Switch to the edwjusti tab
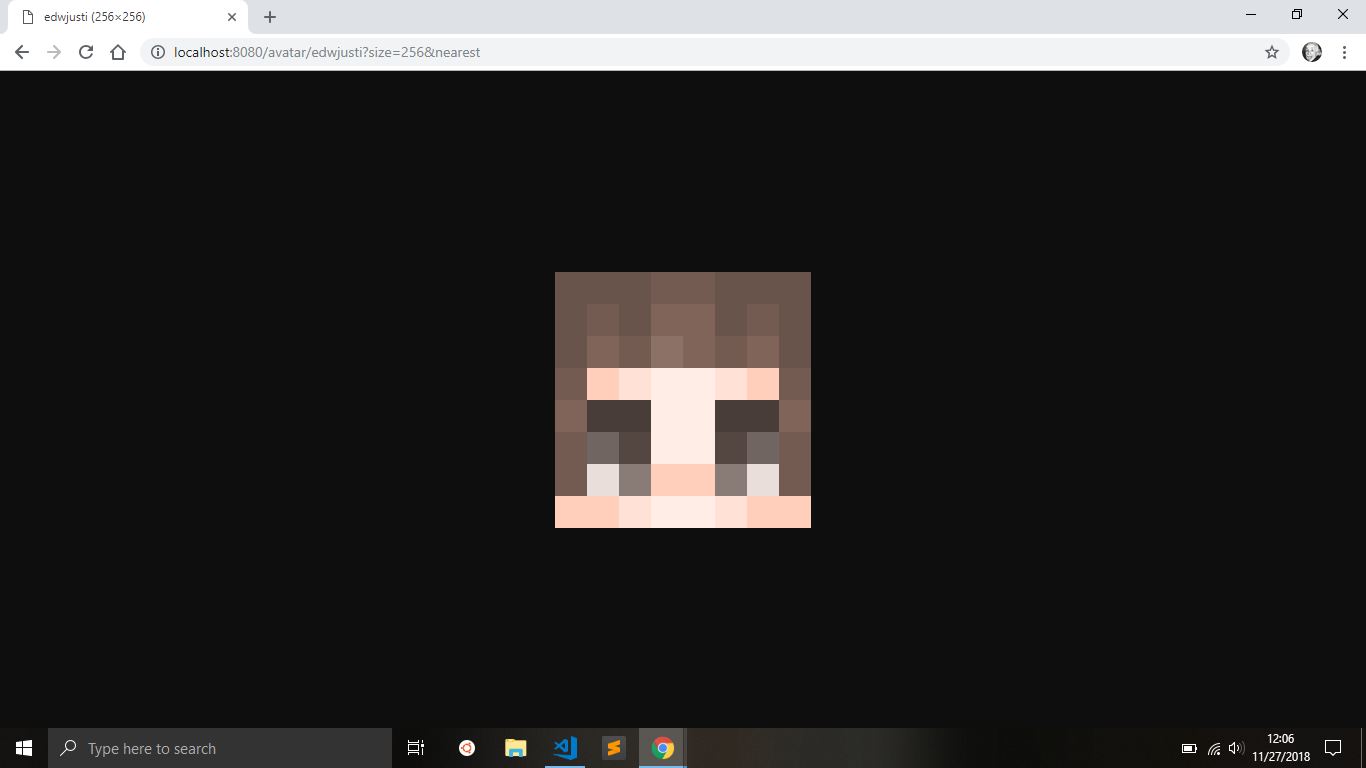The width and height of the screenshot is (1366, 768). pyautogui.click(x=120, y=16)
